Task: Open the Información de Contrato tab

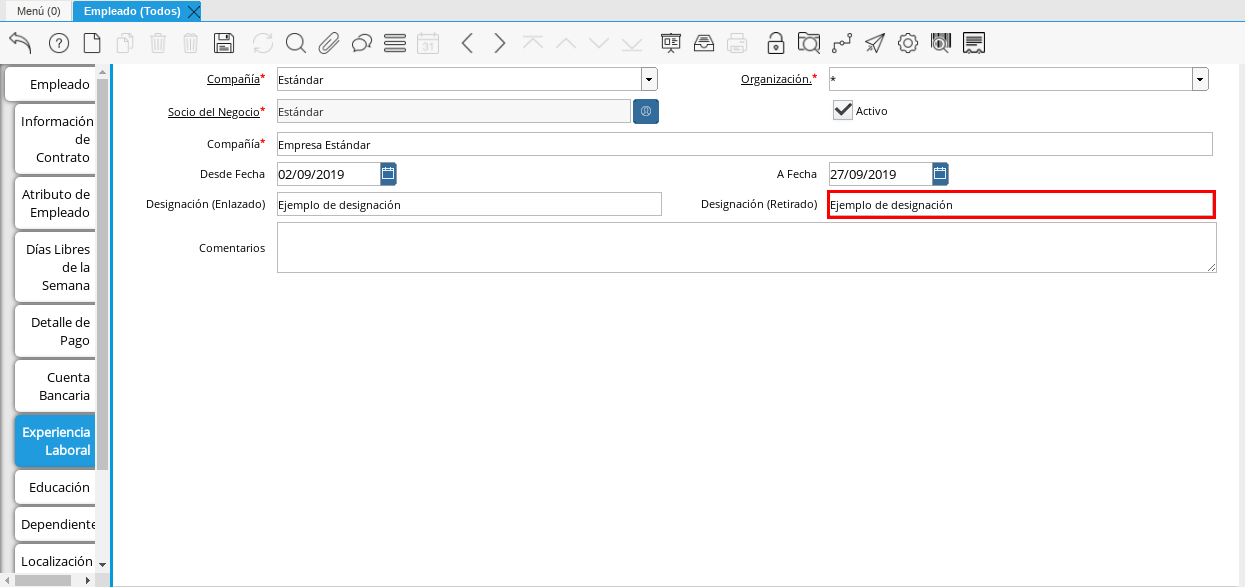Action: tap(55, 139)
